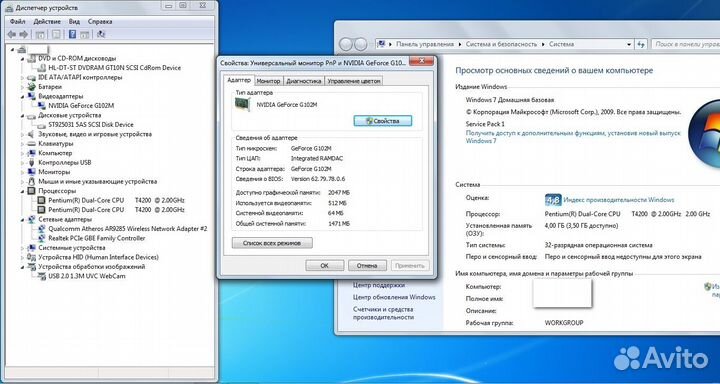Open the address bar history dropdown
Image resolution: width=720 pixels, height=384 pixels.
629,45
